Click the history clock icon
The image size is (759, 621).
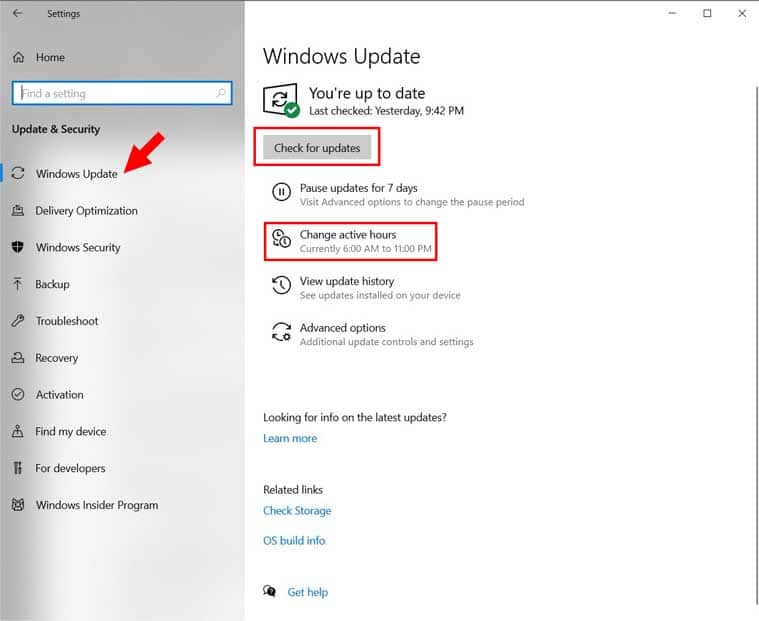pos(281,285)
